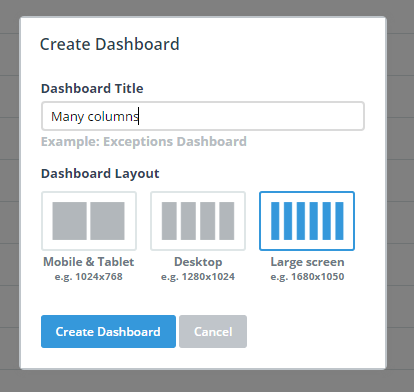Click the Create Dashboard button
The height and width of the screenshot is (392, 414).
click(108, 332)
